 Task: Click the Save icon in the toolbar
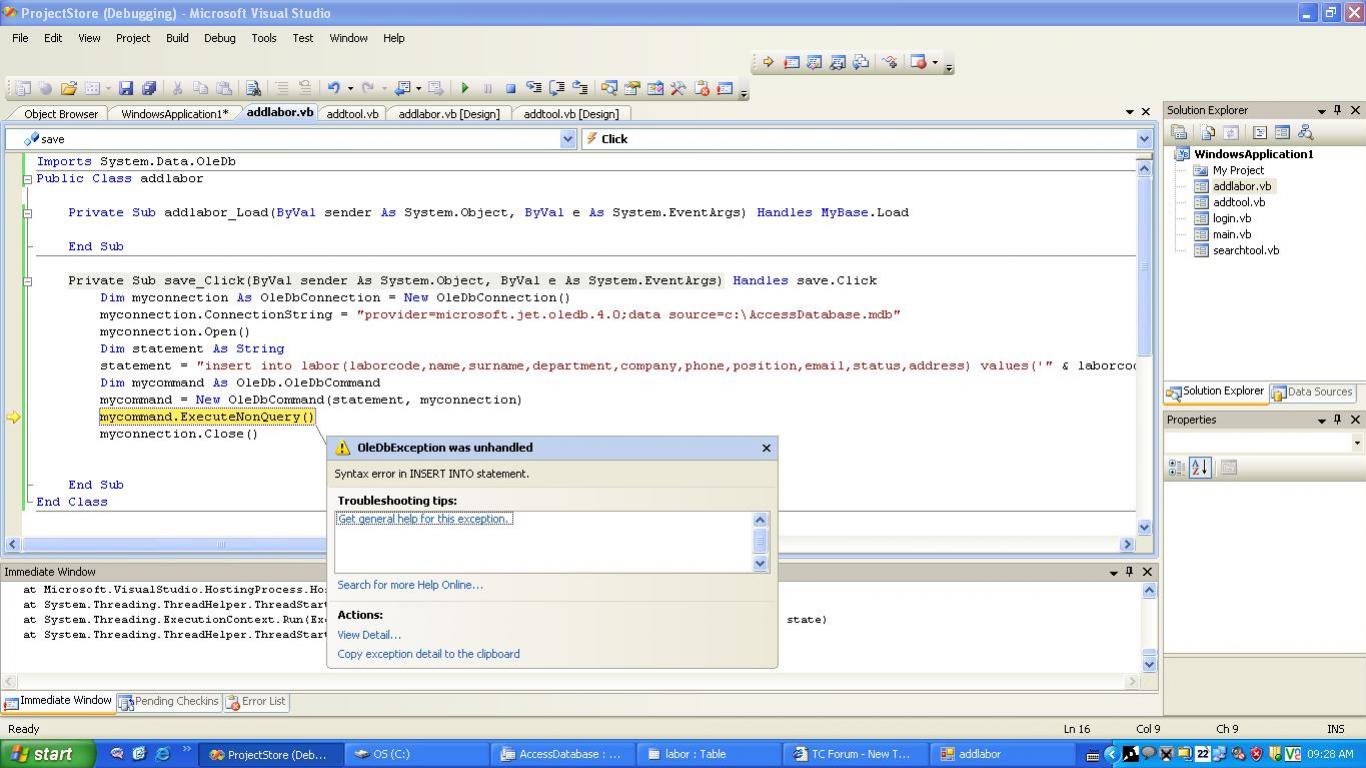(126, 89)
